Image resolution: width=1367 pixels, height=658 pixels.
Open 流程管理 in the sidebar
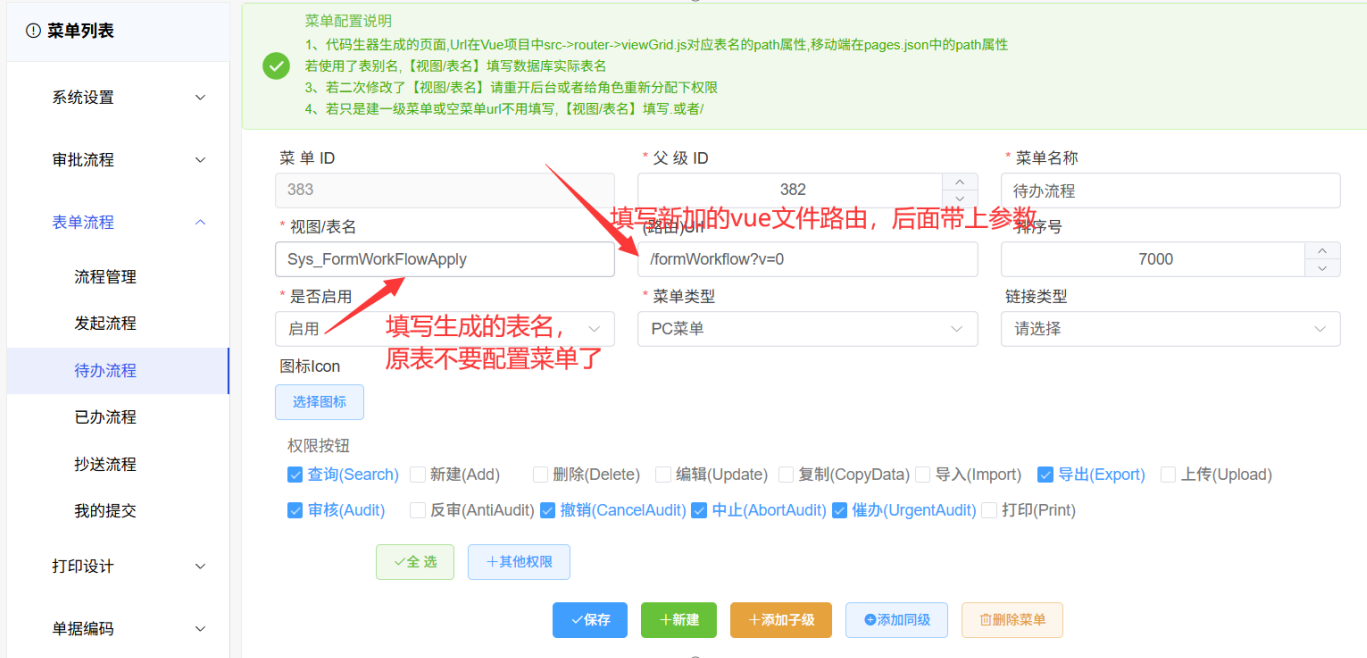click(x=105, y=277)
